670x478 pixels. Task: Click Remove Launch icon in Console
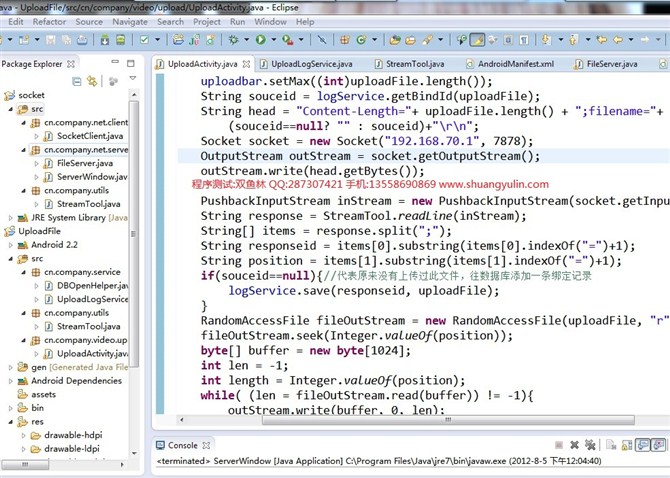575,445
